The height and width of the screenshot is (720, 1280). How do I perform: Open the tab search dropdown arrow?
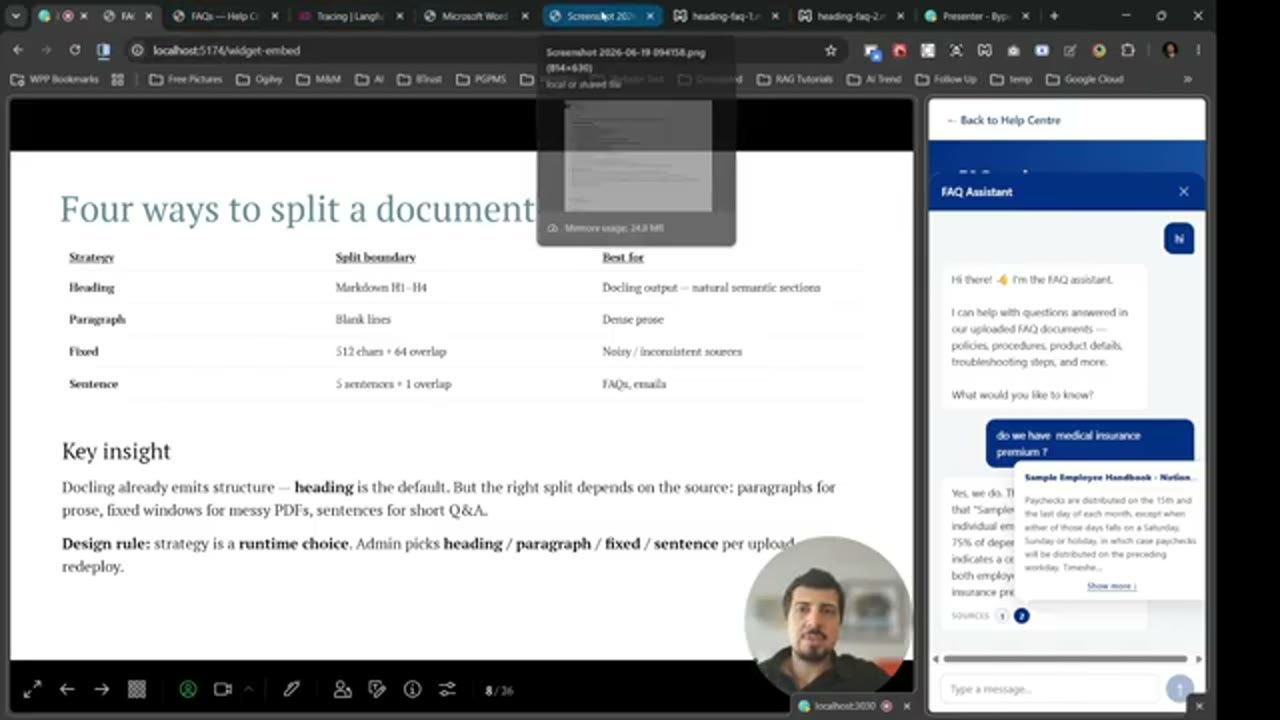[15, 16]
